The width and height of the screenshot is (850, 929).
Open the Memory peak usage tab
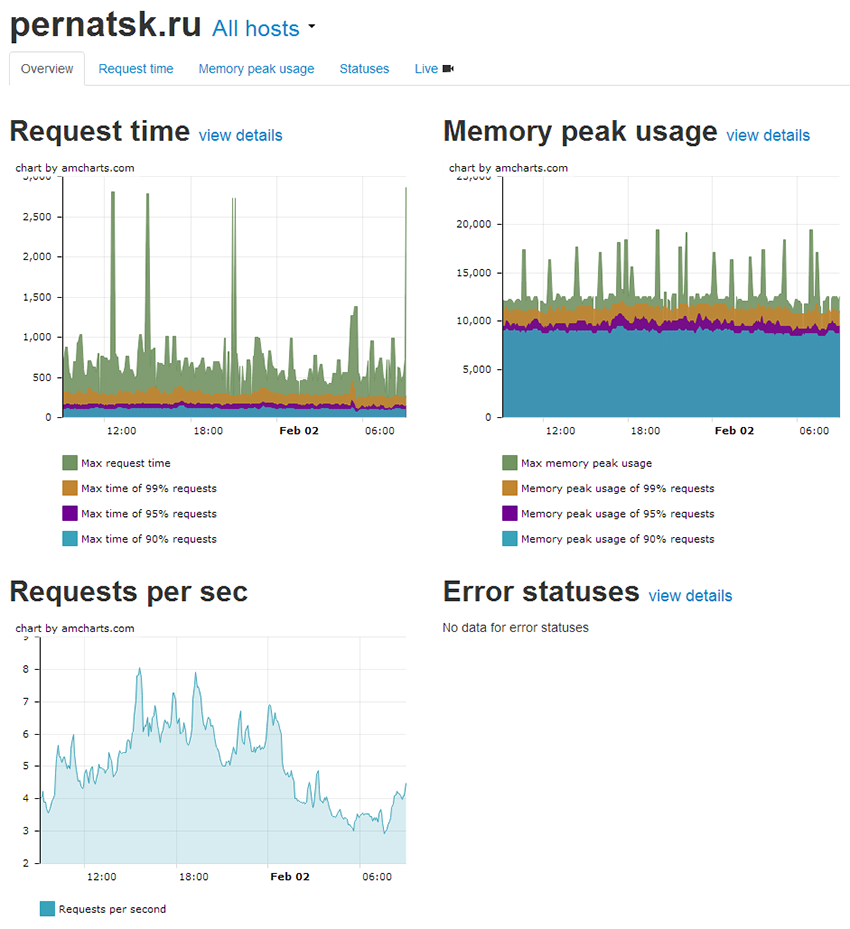[x=256, y=69]
